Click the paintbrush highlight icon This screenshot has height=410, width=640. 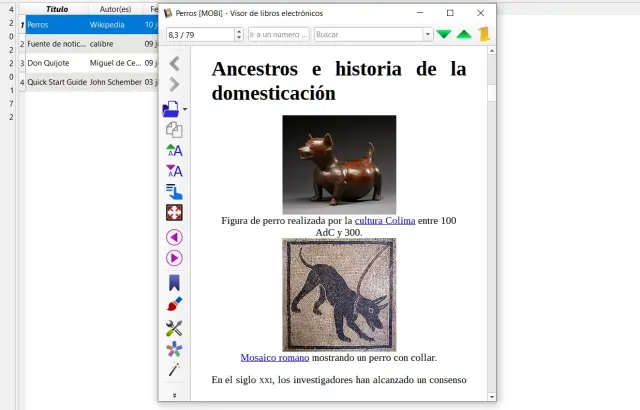coord(174,304)
